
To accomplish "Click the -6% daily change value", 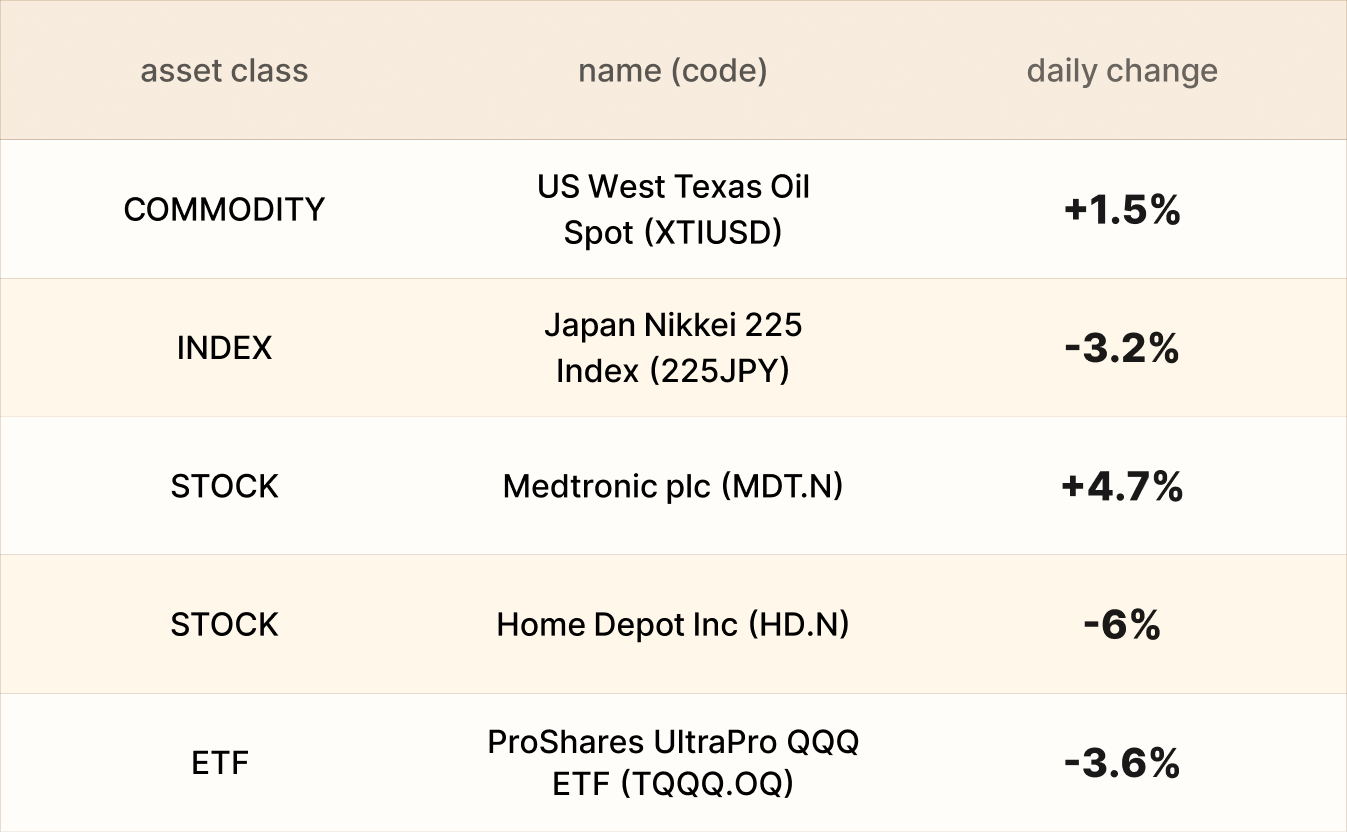I will [1122, 625].
